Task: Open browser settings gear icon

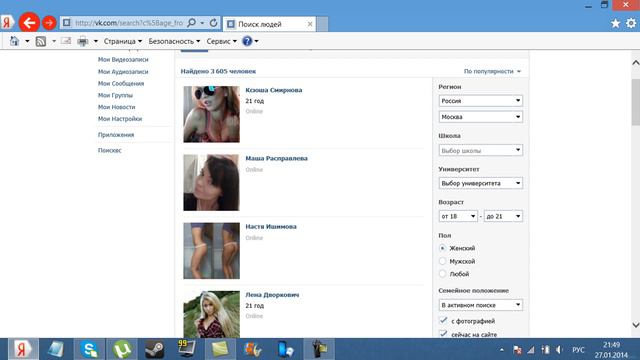Action: click(631, 23)
